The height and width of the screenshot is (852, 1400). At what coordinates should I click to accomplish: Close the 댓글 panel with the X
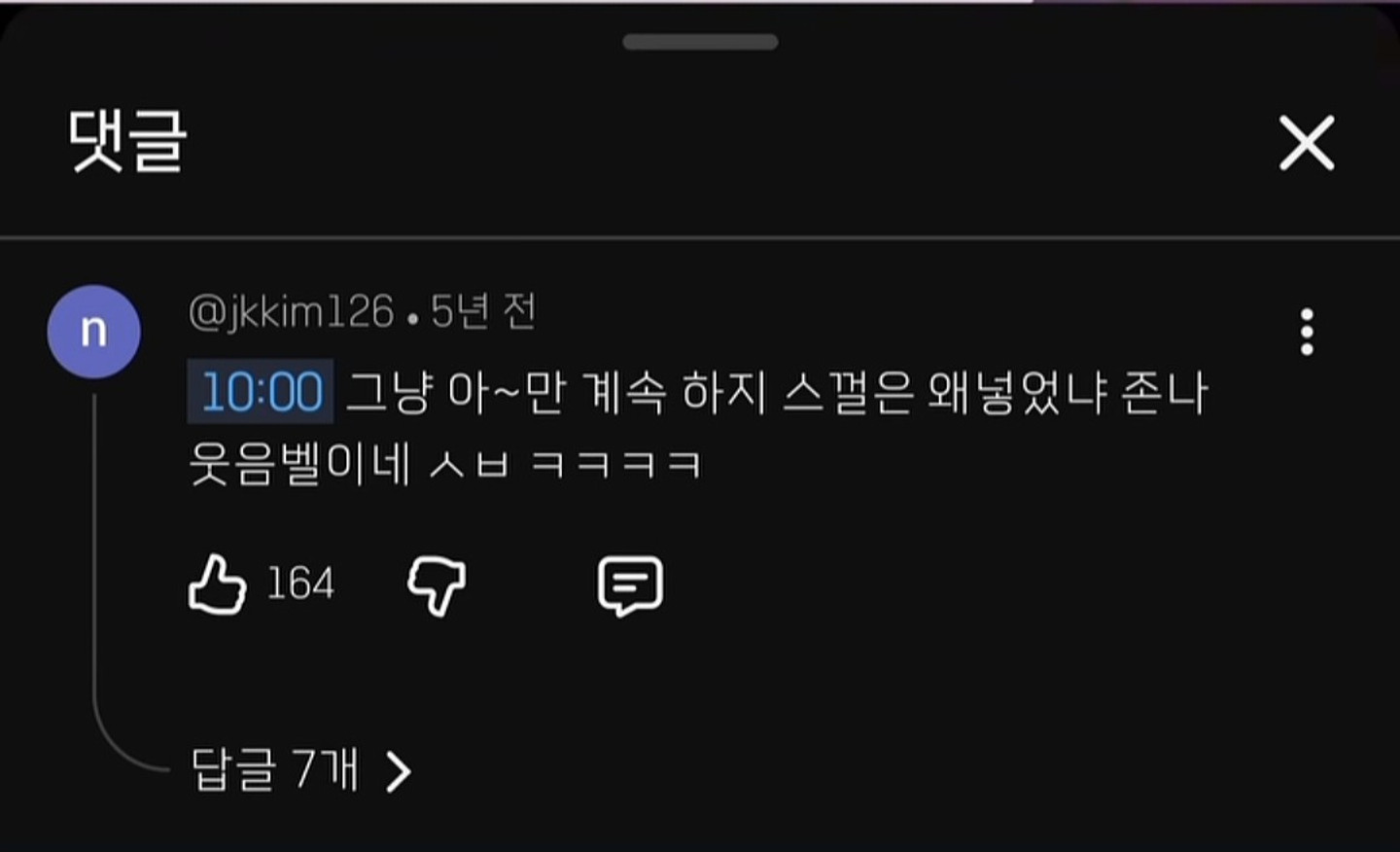pos(1307,143)
